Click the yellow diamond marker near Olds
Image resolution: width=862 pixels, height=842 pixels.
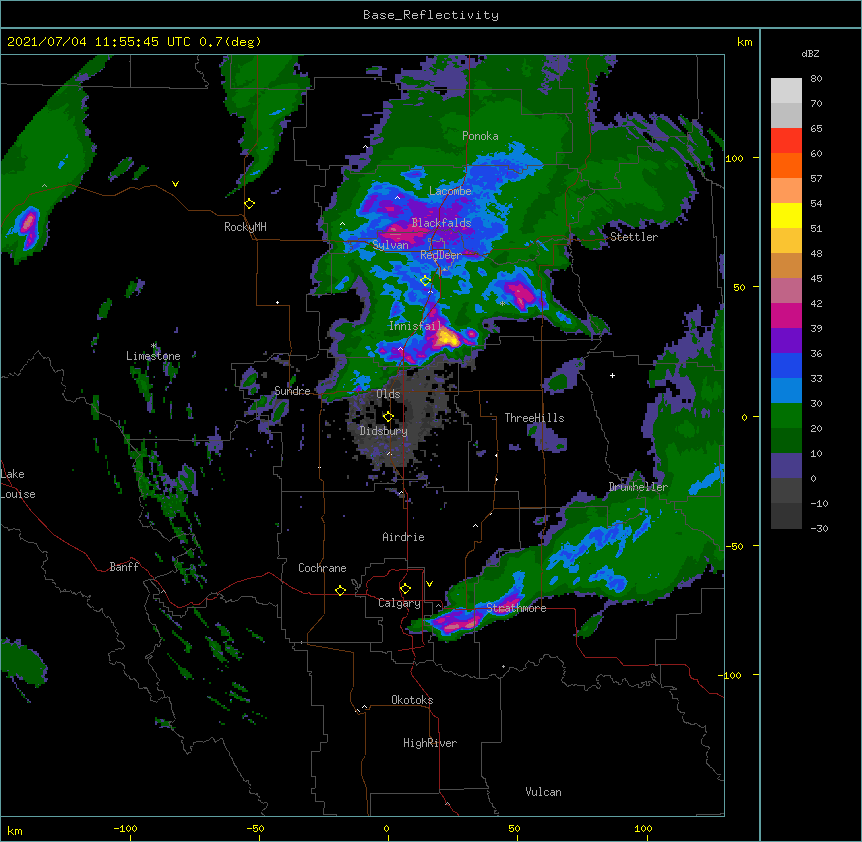click(389, 417)
